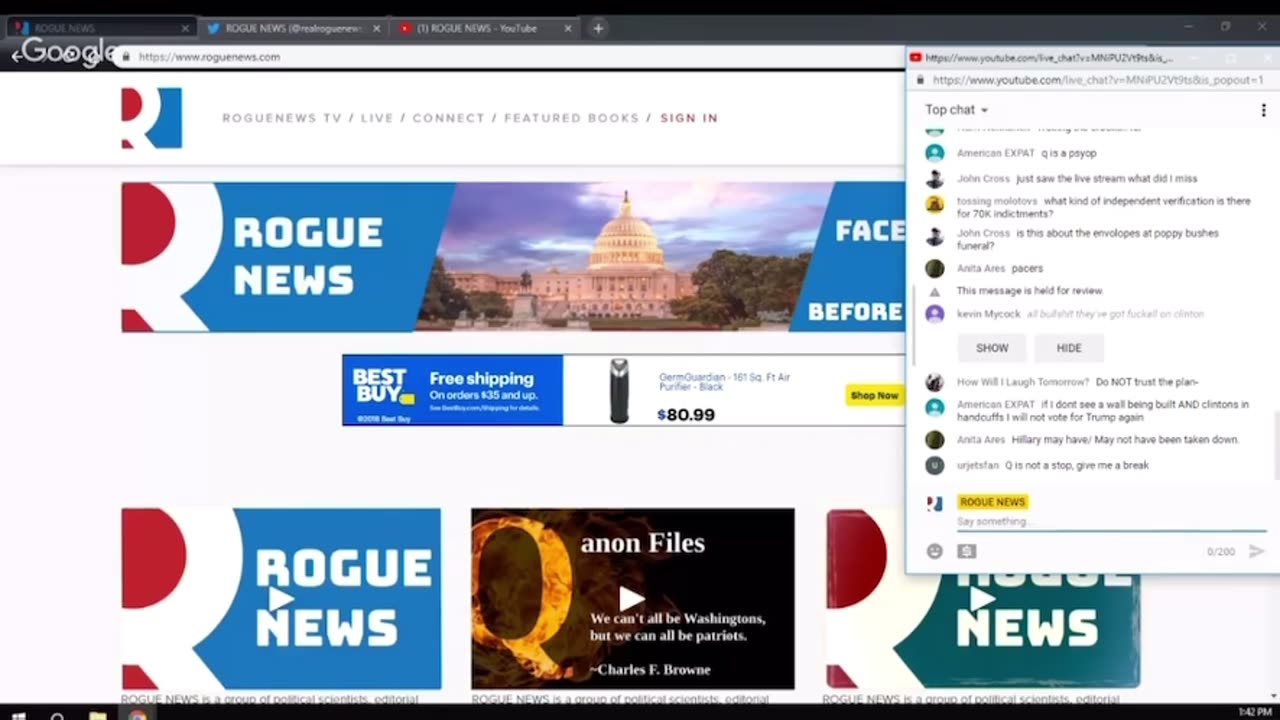Open the emoji picker in the chat

pyautogui.click(x=934, y=551)
